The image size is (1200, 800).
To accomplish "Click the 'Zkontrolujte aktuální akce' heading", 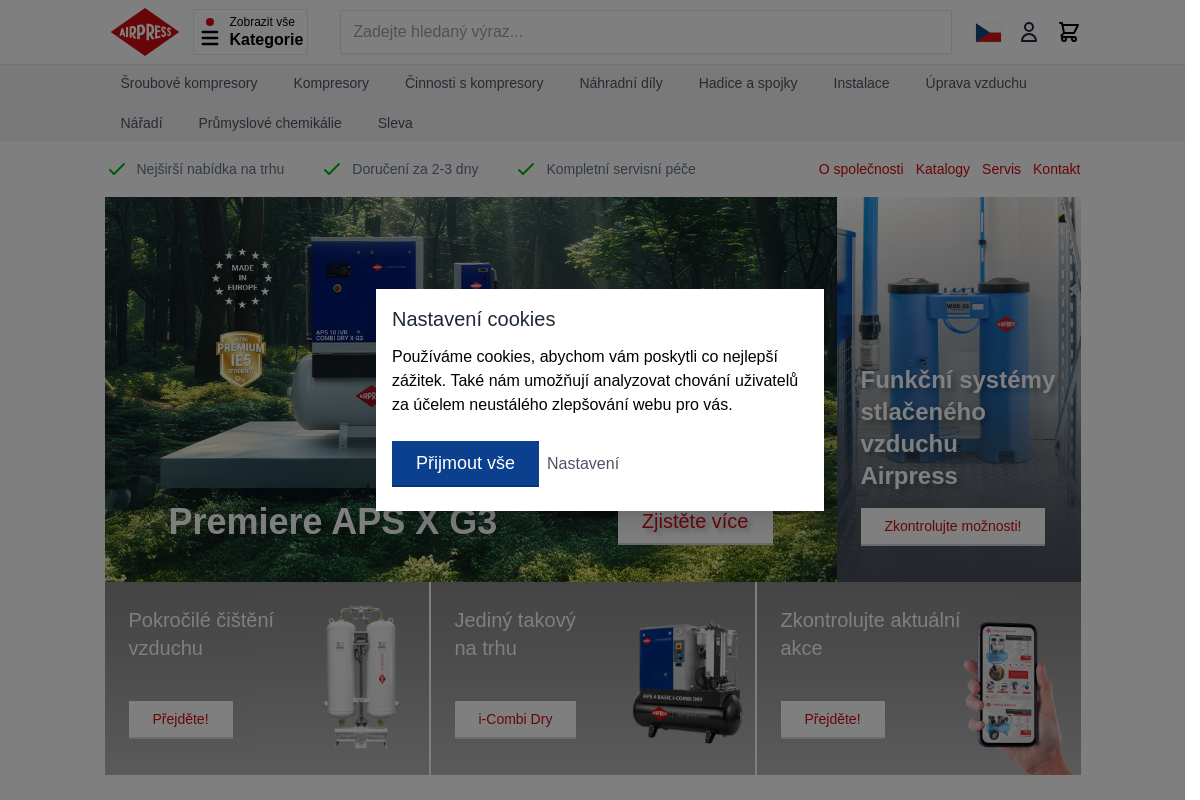I will point(870,634).
